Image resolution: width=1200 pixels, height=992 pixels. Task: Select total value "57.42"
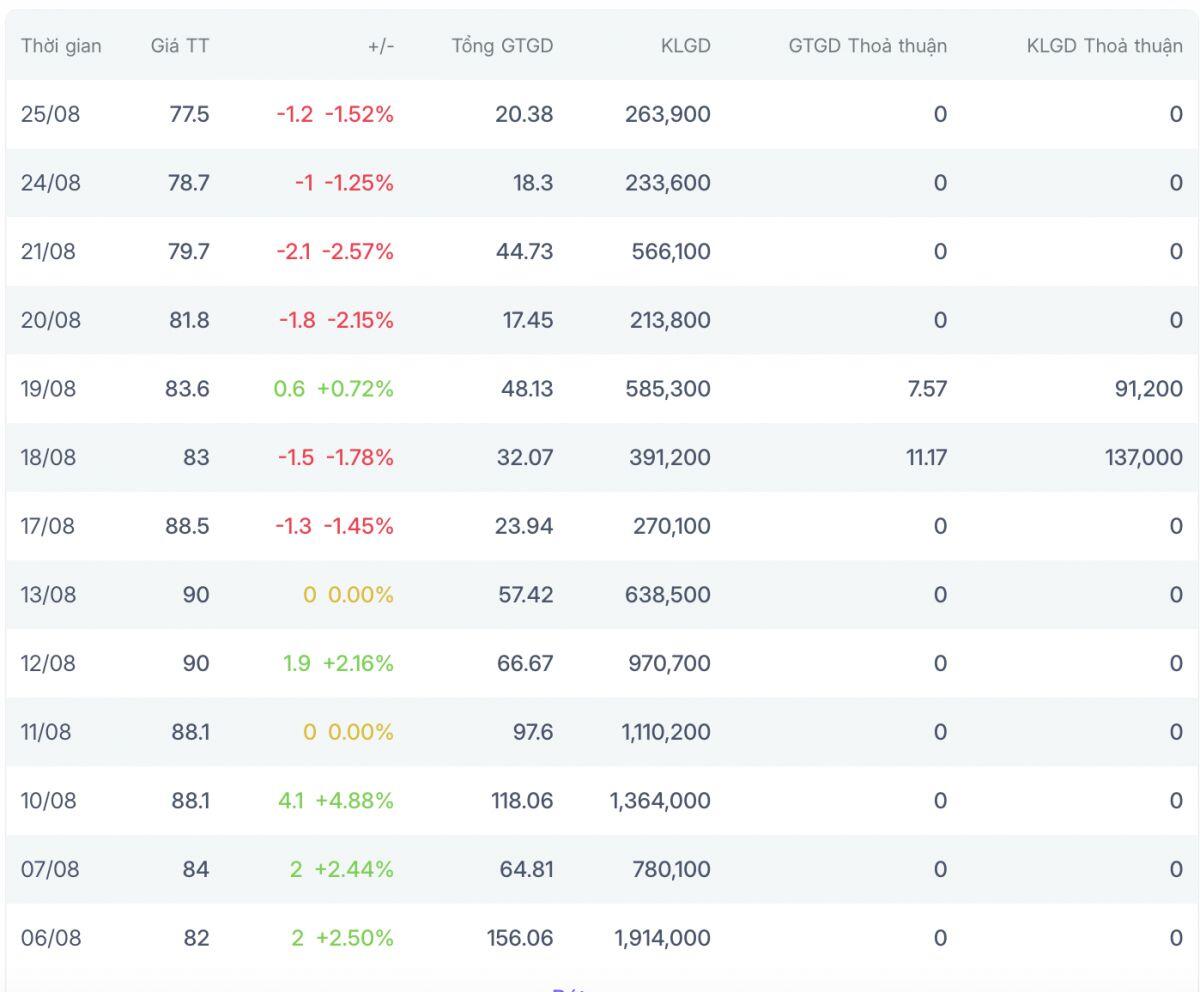pos(525,595)
